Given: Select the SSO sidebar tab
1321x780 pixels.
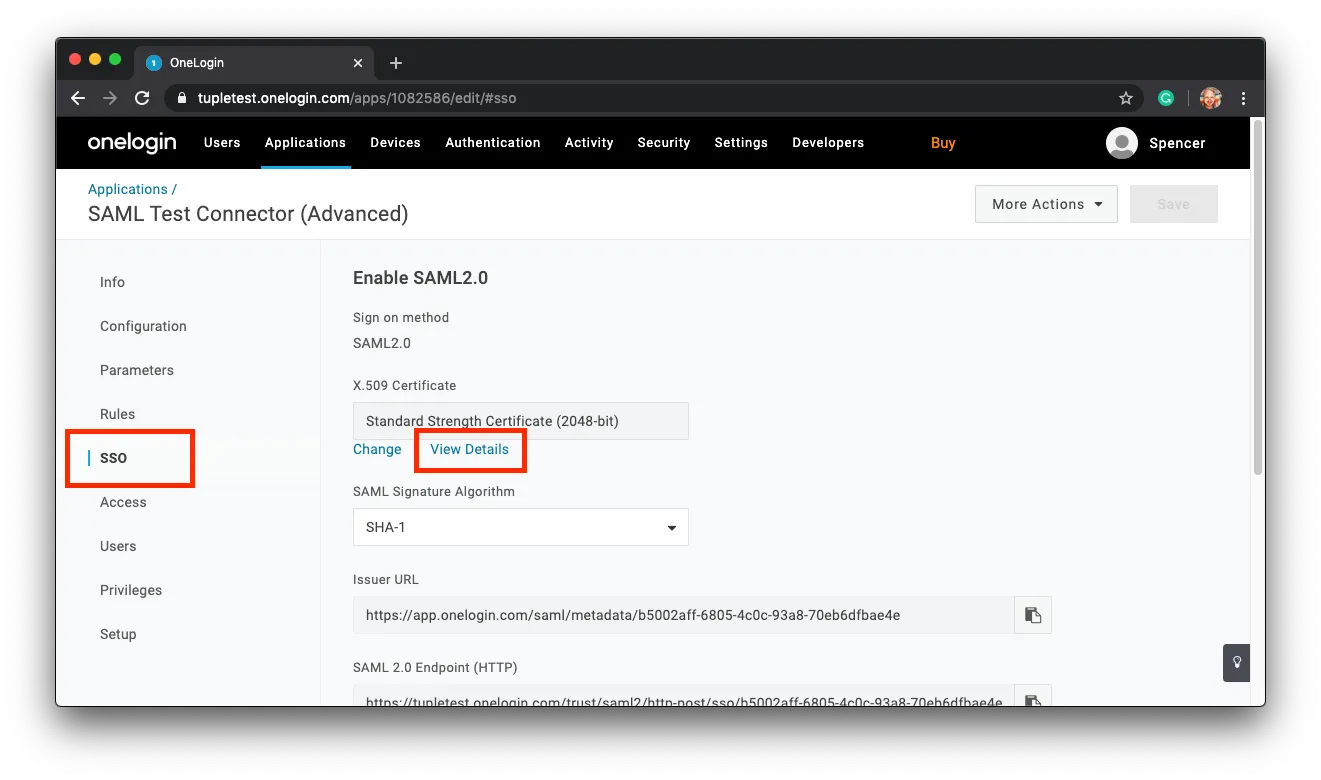Looking at the screenshot, I should pos(114,458).
